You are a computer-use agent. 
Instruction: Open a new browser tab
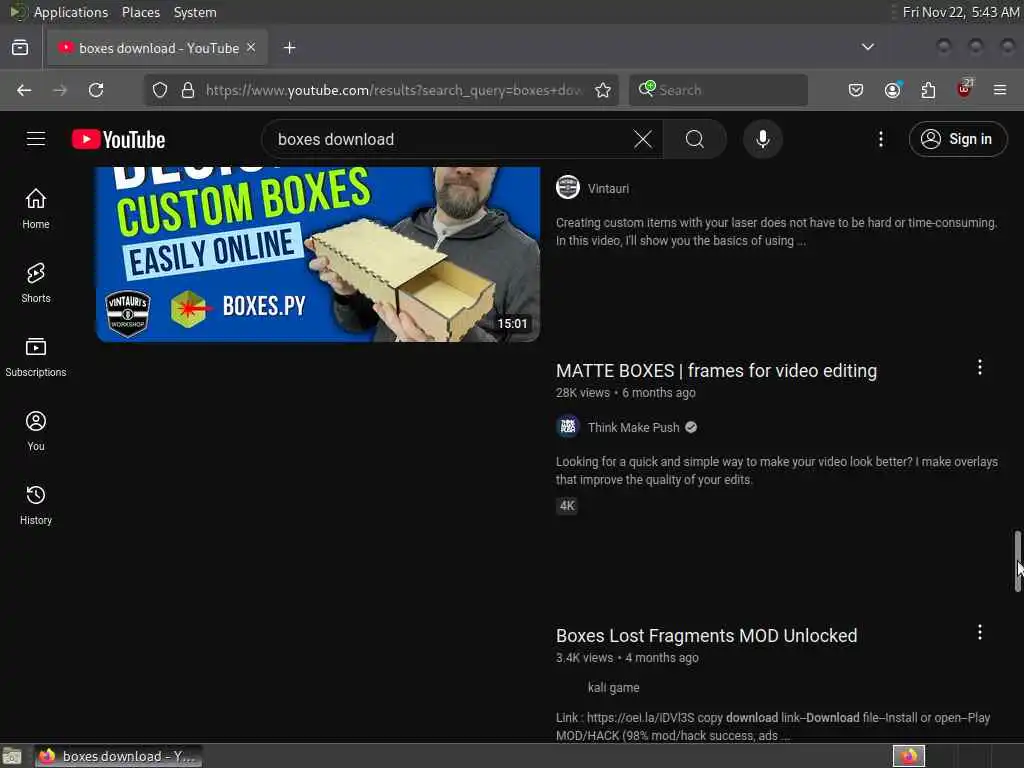pos(290,48)
